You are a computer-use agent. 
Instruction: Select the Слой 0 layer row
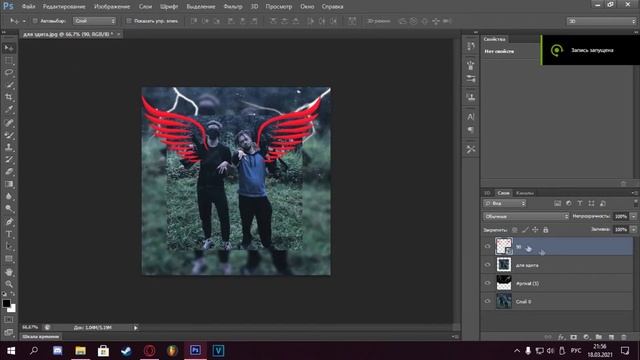click(x=557, y=301)
